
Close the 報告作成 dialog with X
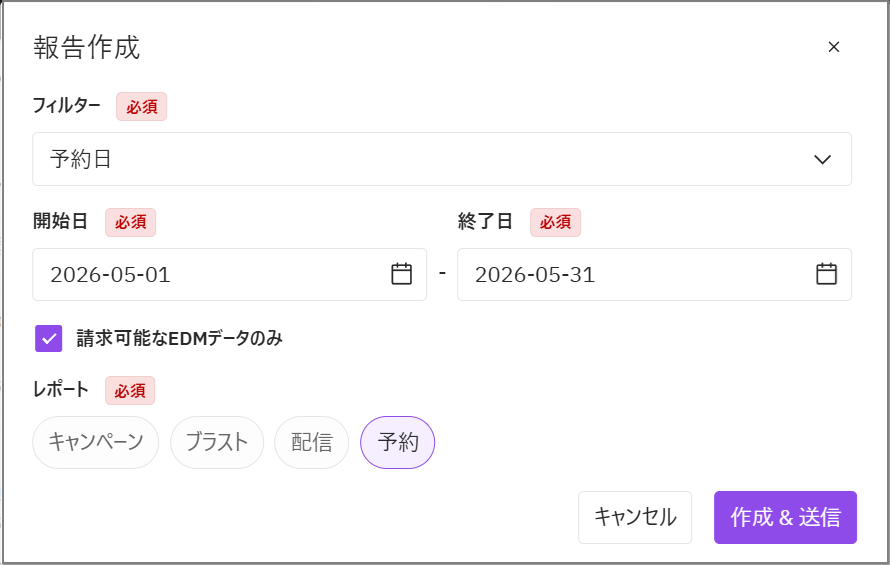click(x=833, y=47)
